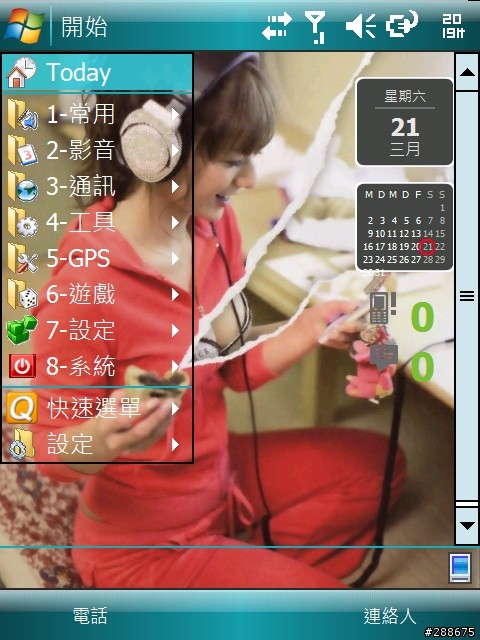Open 8-系統 menu label
Screen dimensions: 480x640
(x=81, y=366)
